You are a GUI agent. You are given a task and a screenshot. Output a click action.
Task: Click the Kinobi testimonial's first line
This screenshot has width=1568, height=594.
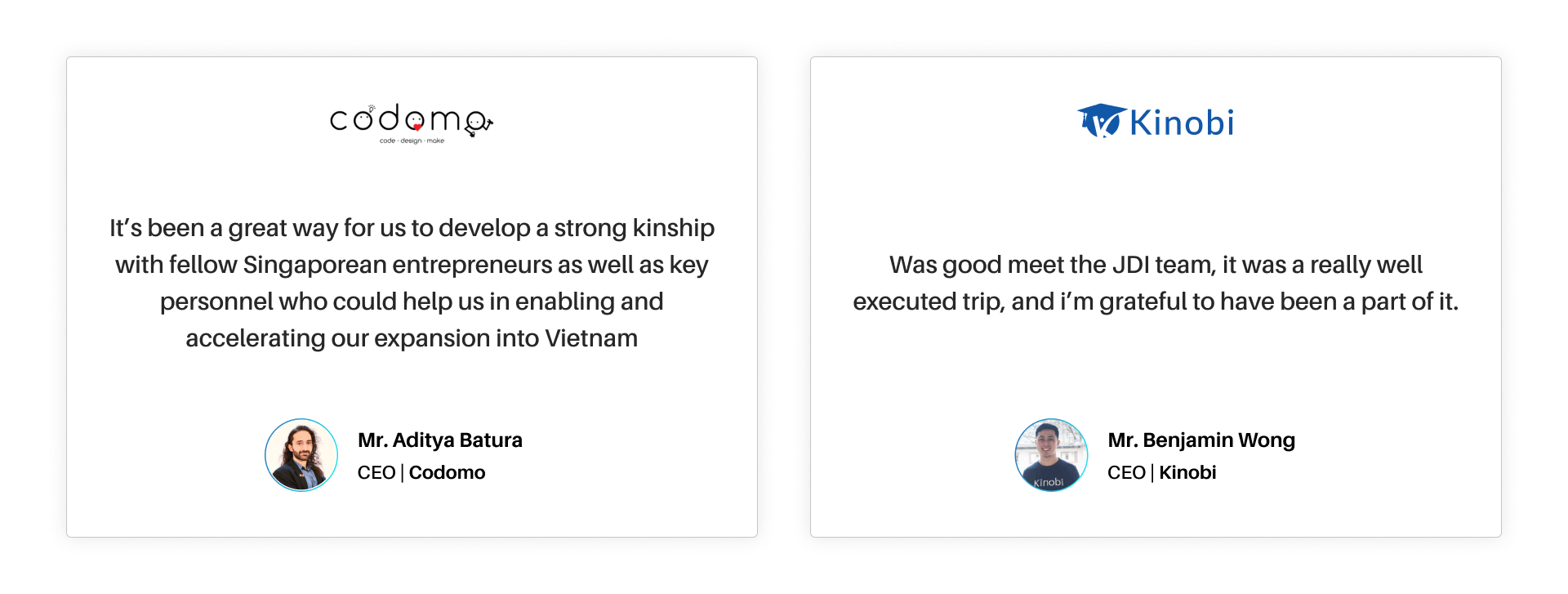point(1156,265)
